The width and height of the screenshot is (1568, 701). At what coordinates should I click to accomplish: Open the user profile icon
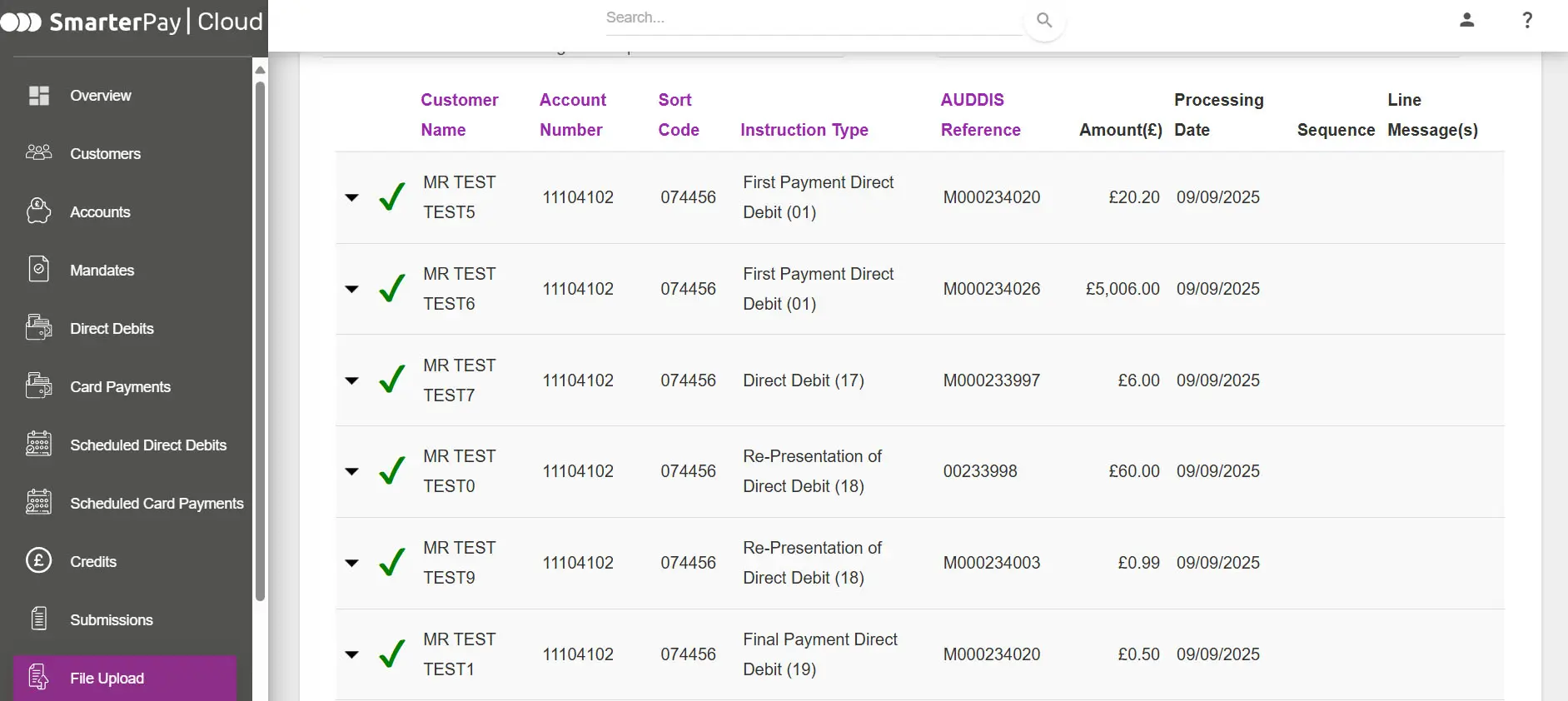pyautogui.click(x=1466, y=20)
